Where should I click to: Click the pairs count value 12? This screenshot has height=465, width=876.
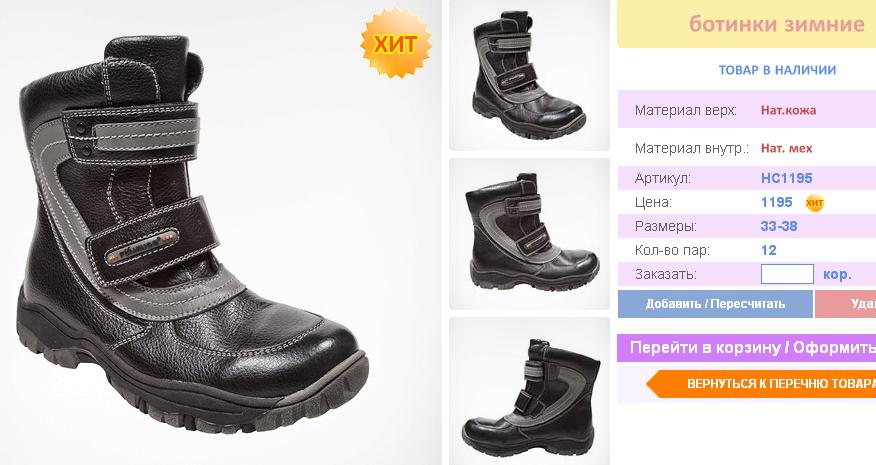tap(769, 250)
